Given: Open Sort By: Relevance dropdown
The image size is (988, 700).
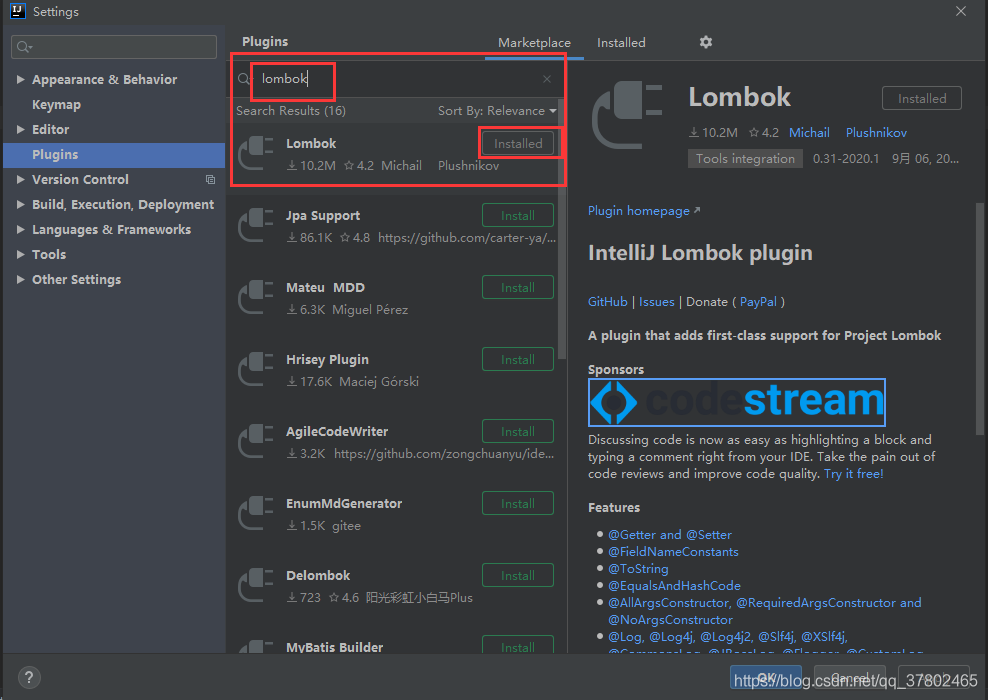Looking at the screenshot, I should click(497, 111).
